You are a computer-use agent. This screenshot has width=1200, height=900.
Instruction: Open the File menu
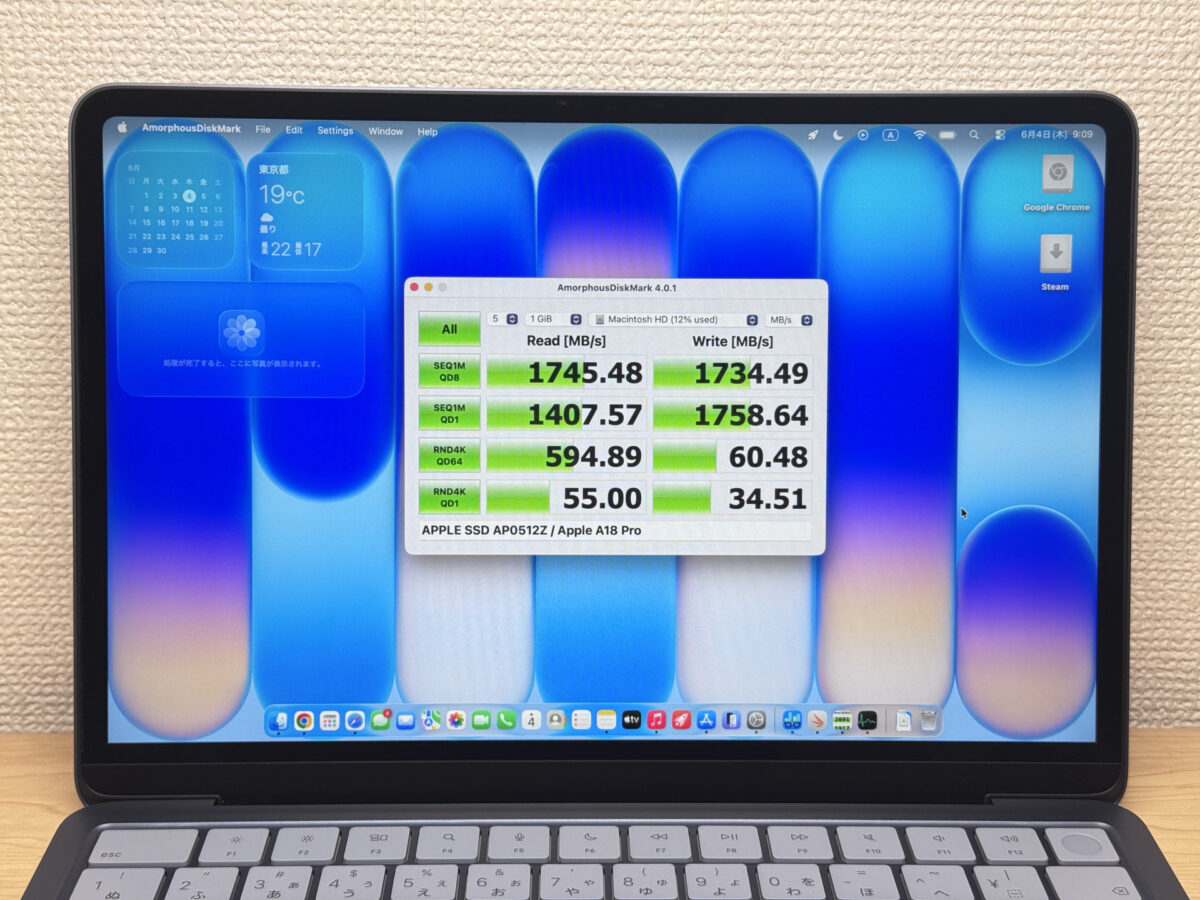click(263, 130)
